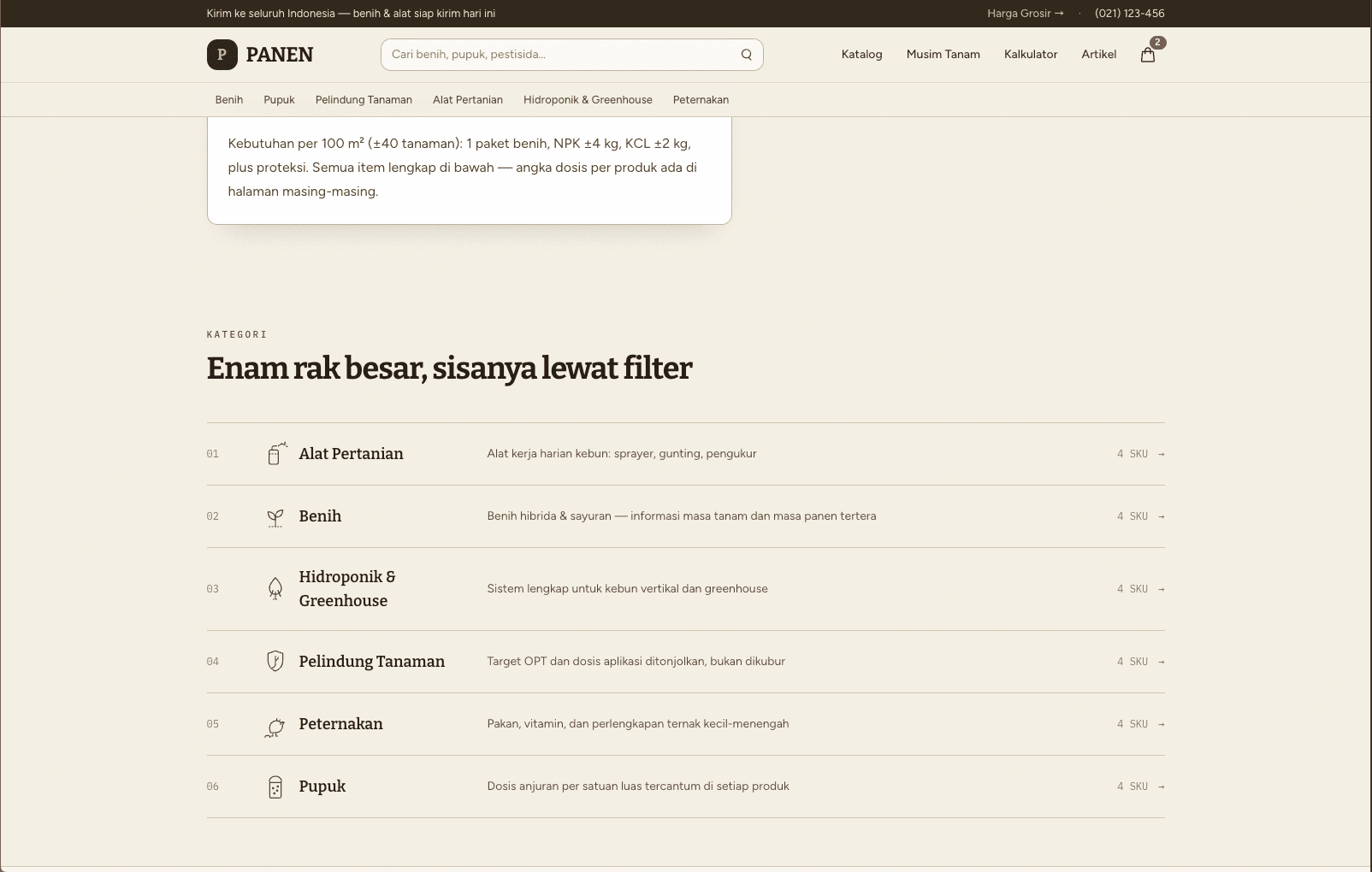Click the Hidroponik & Greenhouse icon
This screenshot has height=872, width=1372.
point(275,589)
